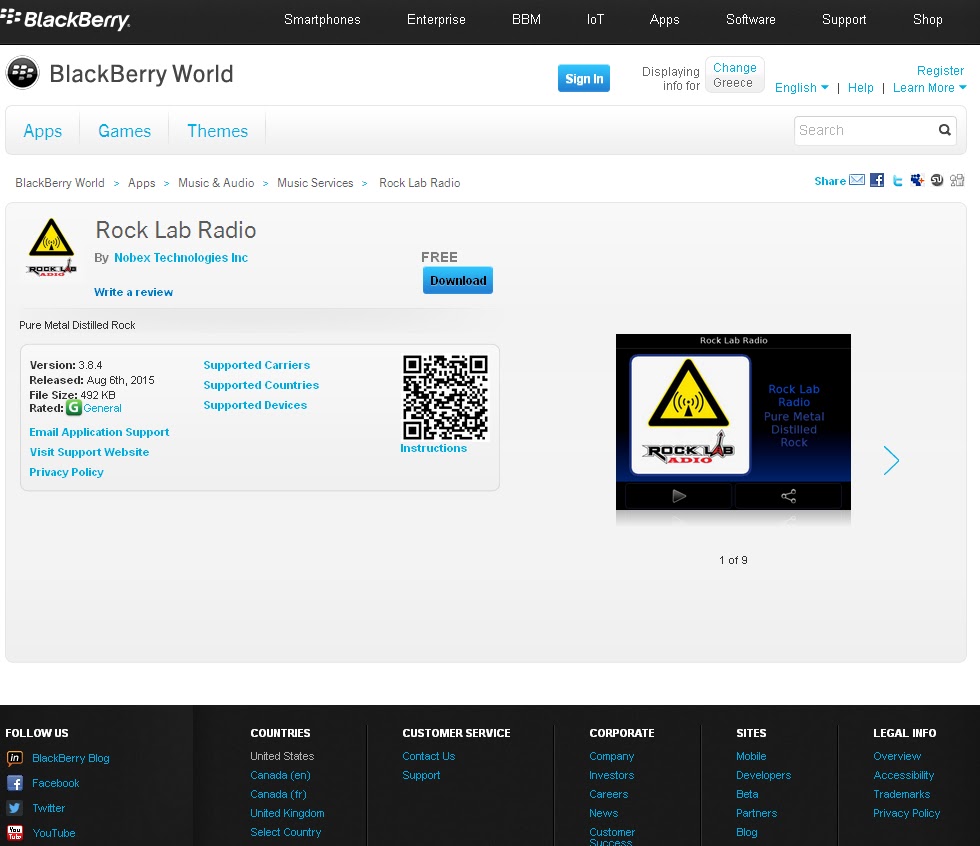This screenshot has width=980, height=846.
Task: Open the English language dropdown
Action: click(x=801, y=88)
